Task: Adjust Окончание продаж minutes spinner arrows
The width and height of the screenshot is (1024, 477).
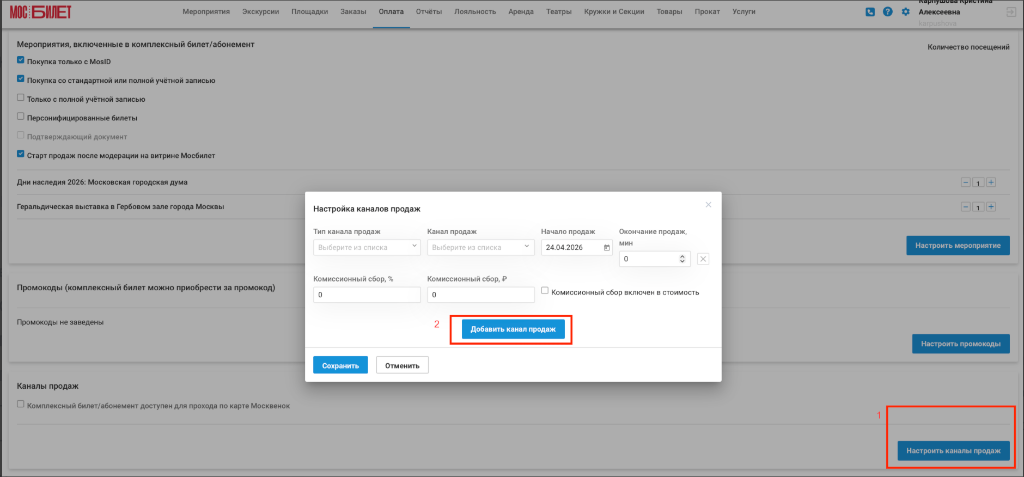Action: tap(682, 259)
